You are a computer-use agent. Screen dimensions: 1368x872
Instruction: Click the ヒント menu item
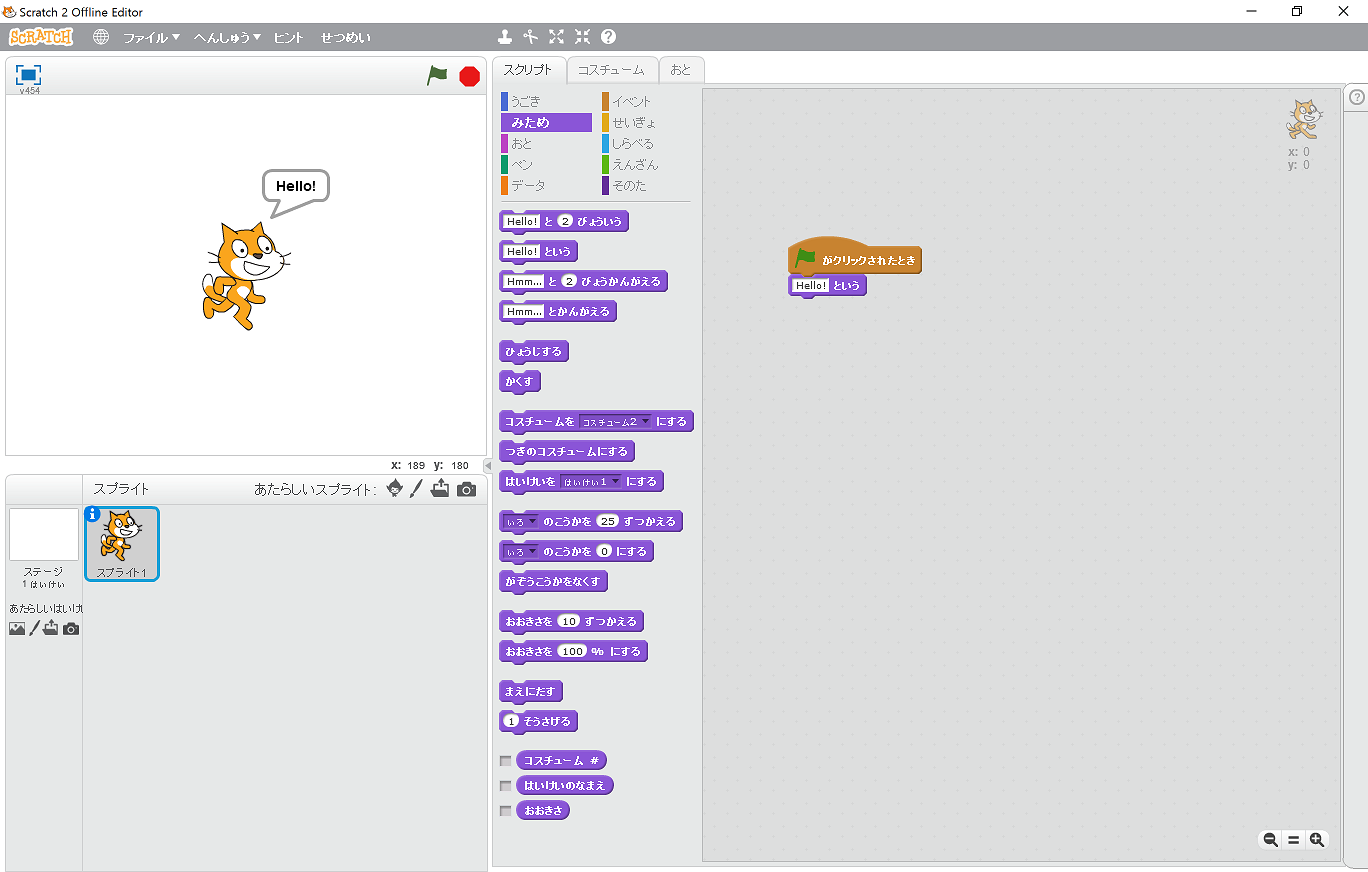click(x=288, y=37)
